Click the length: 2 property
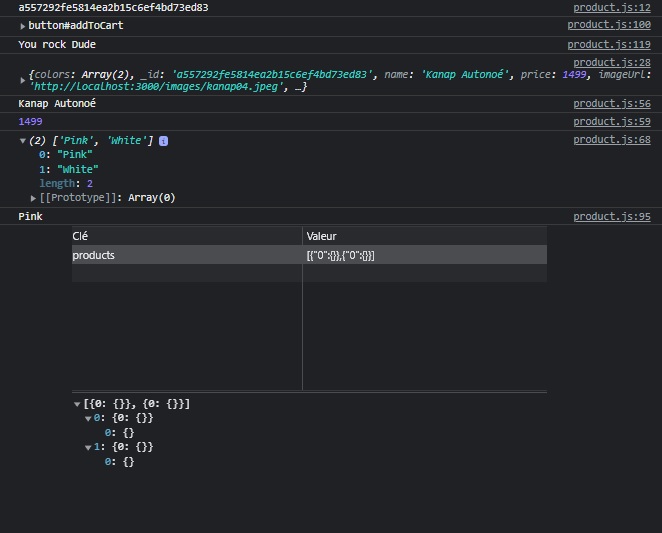Viewport: 662px width, 533px height. coord(66,184)
